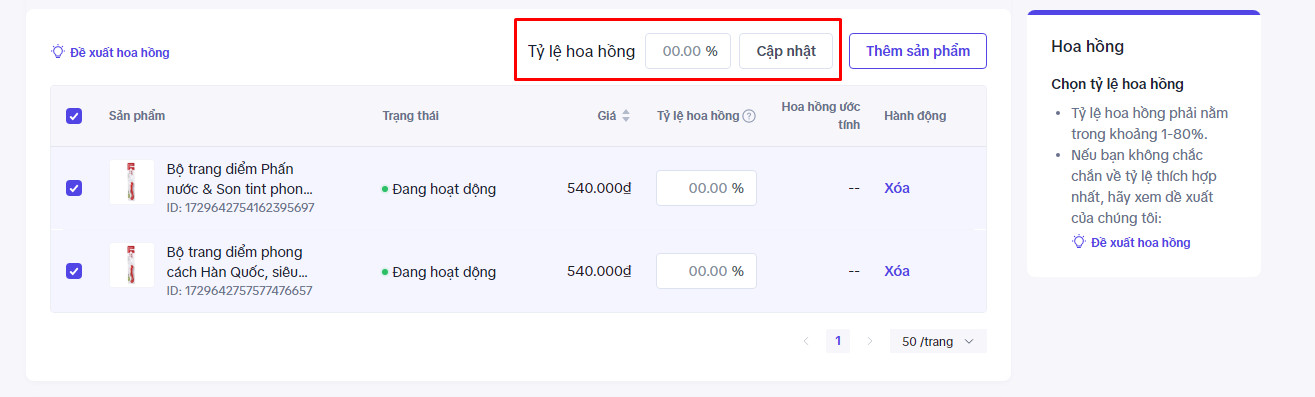The width and height of the screenshot is (1315, 397).
Task: Click product ID 1729642757577476657 text
Action: 240,291
